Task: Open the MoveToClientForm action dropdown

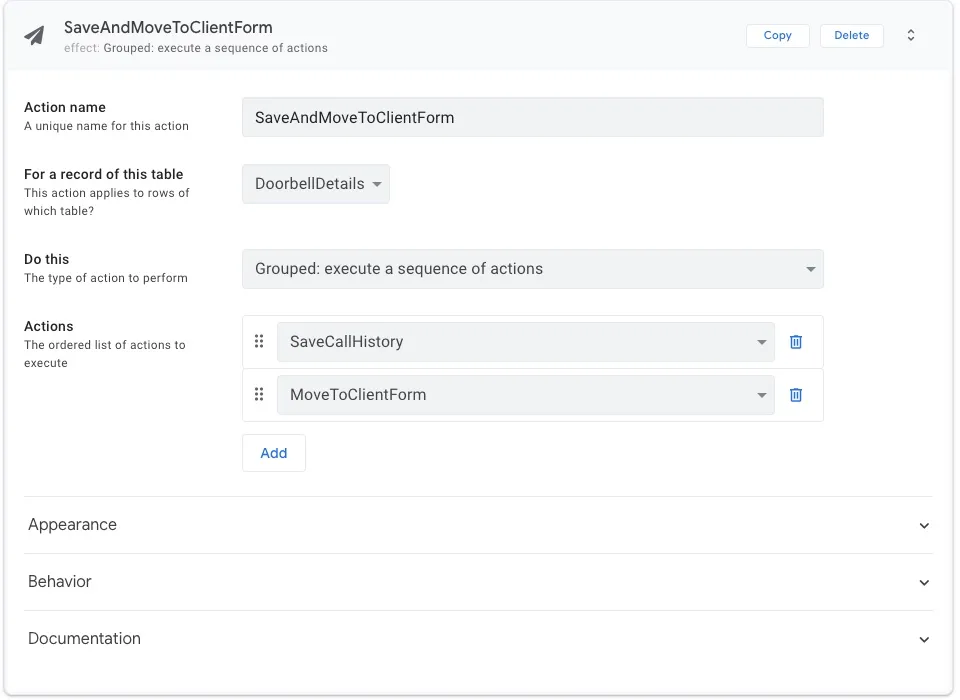Action: point(525,395)
